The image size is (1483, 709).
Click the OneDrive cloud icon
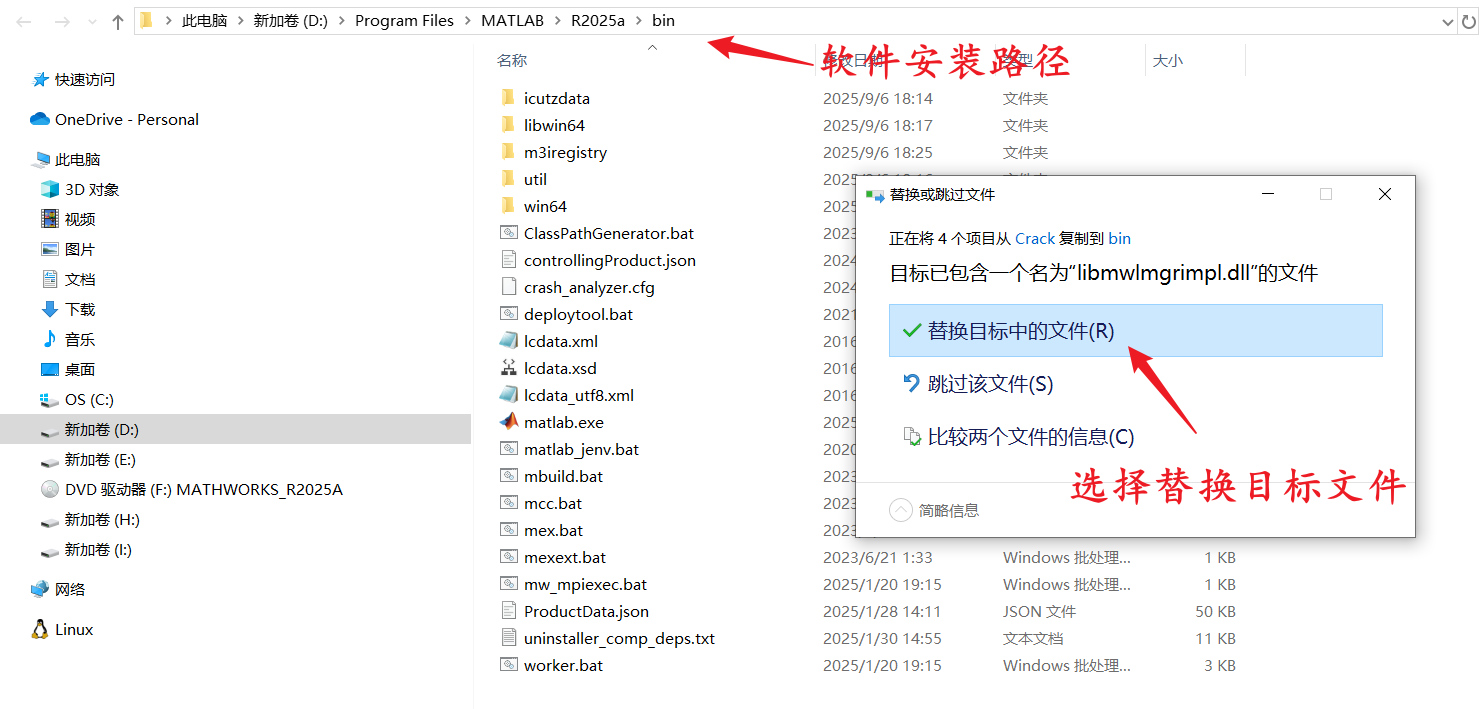tap(40, 119)
